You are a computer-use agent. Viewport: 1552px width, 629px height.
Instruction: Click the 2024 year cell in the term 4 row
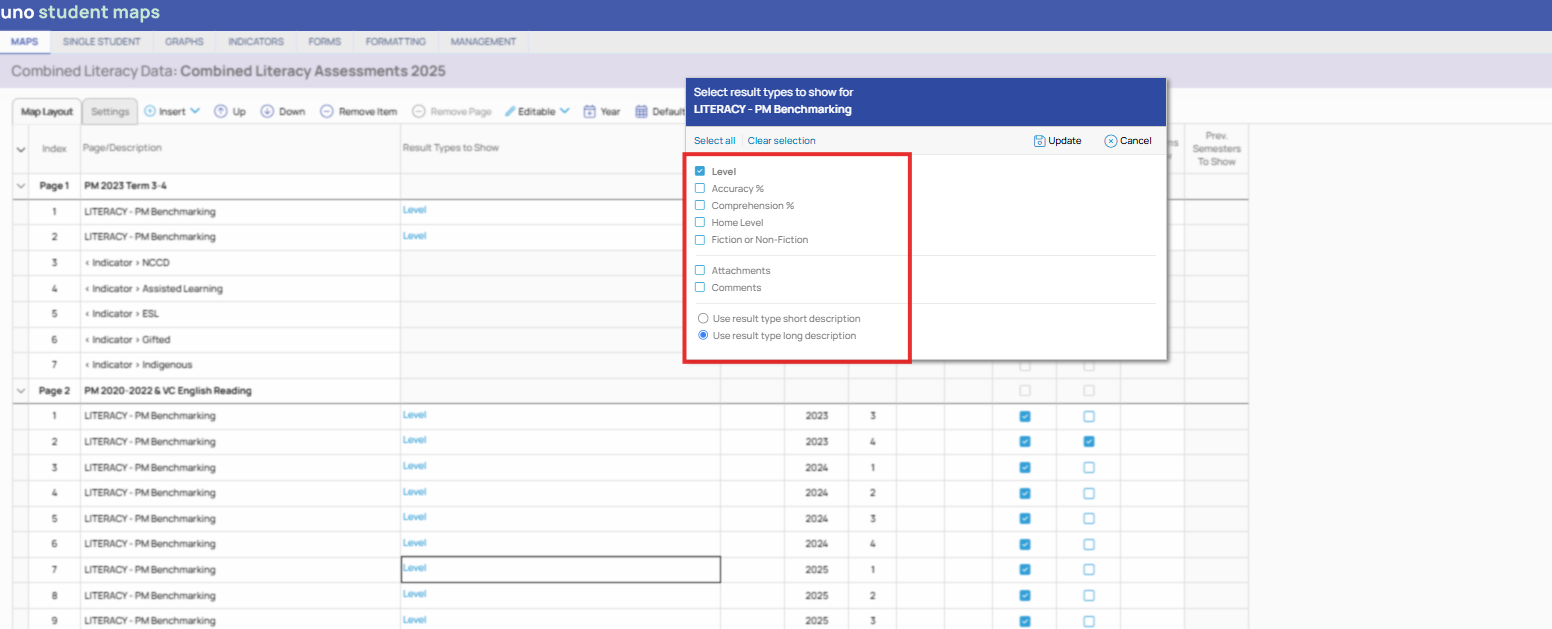click(x=816, y=543)
